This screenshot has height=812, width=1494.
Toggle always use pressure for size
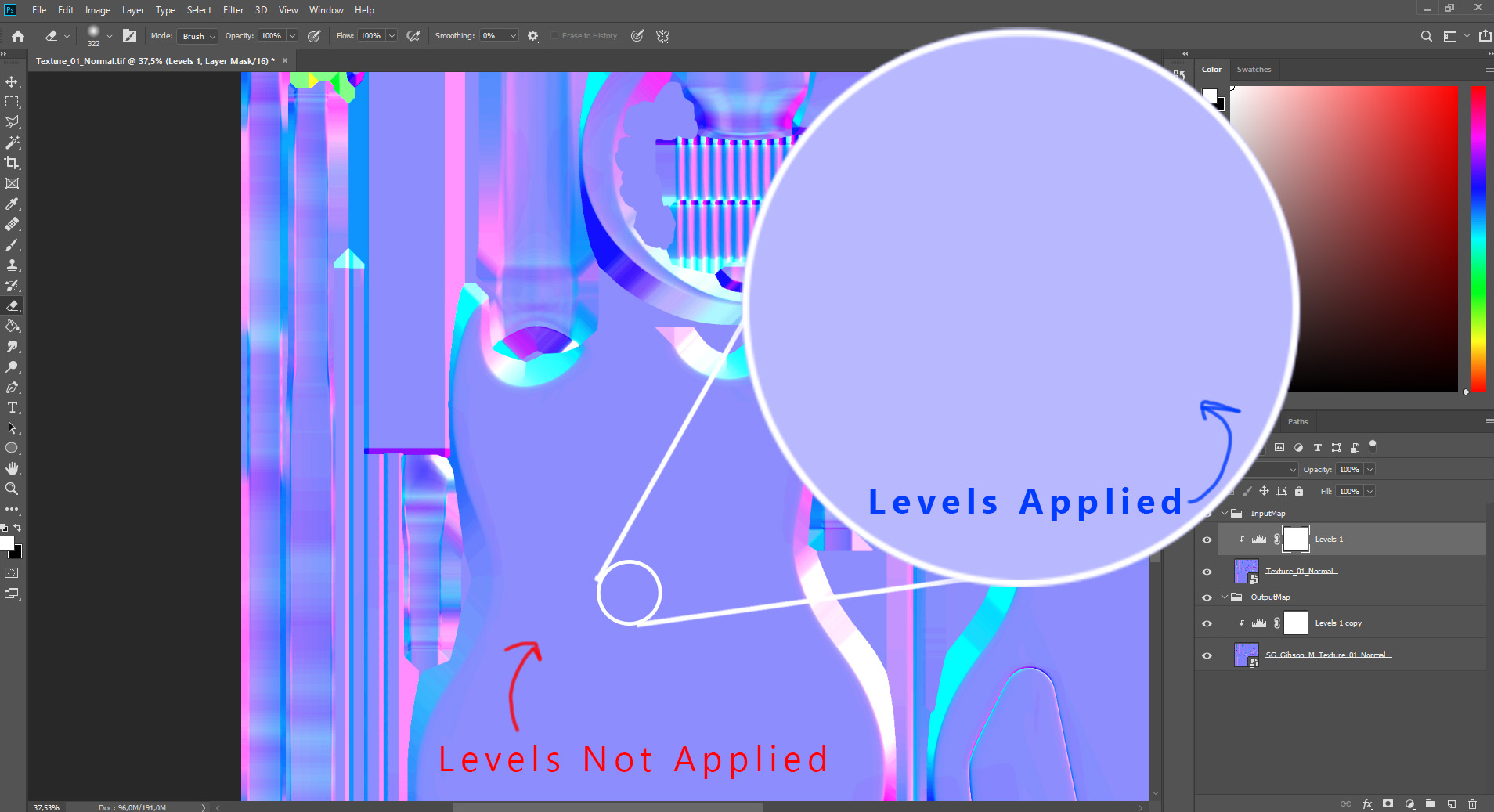click(637, 36)
